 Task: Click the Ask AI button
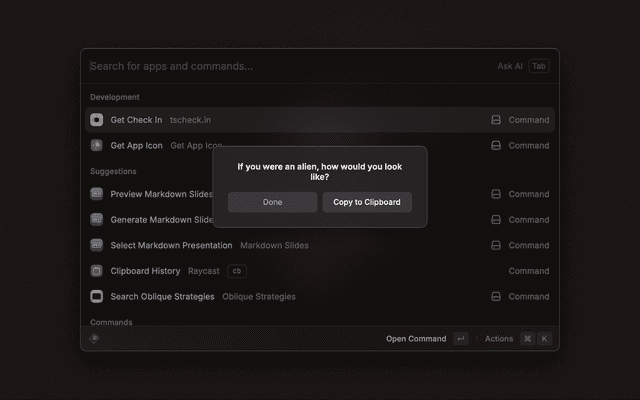(x=510, y=66)
